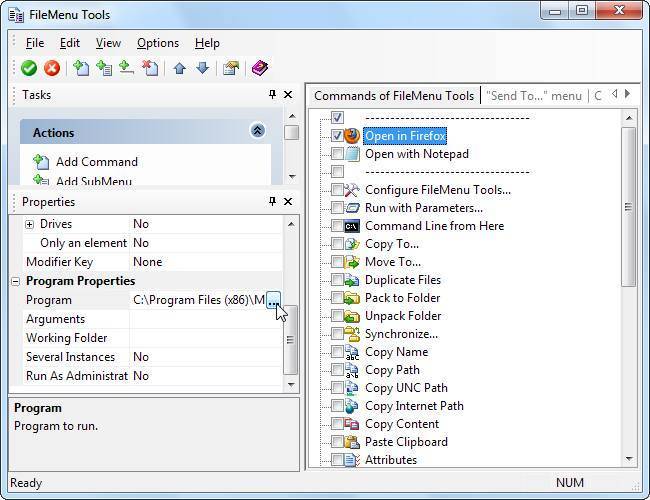
Task: Click the Notepad icon beside Open with Notepad
Action: point(352,154)
